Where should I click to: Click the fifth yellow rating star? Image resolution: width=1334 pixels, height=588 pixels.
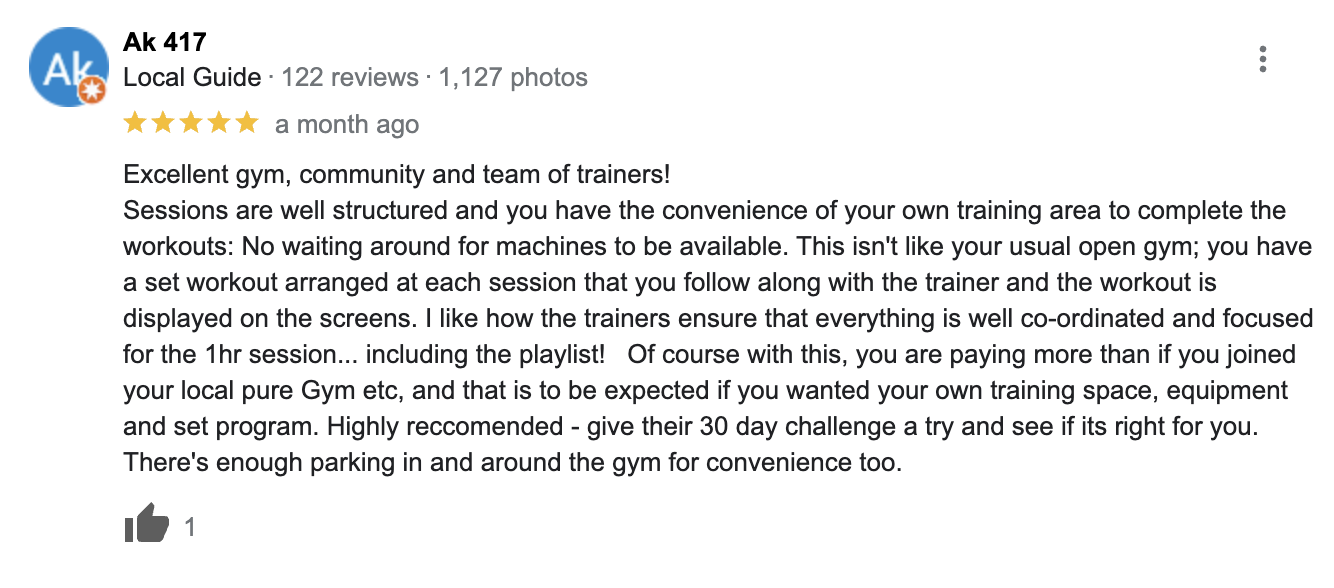(247, 124)
